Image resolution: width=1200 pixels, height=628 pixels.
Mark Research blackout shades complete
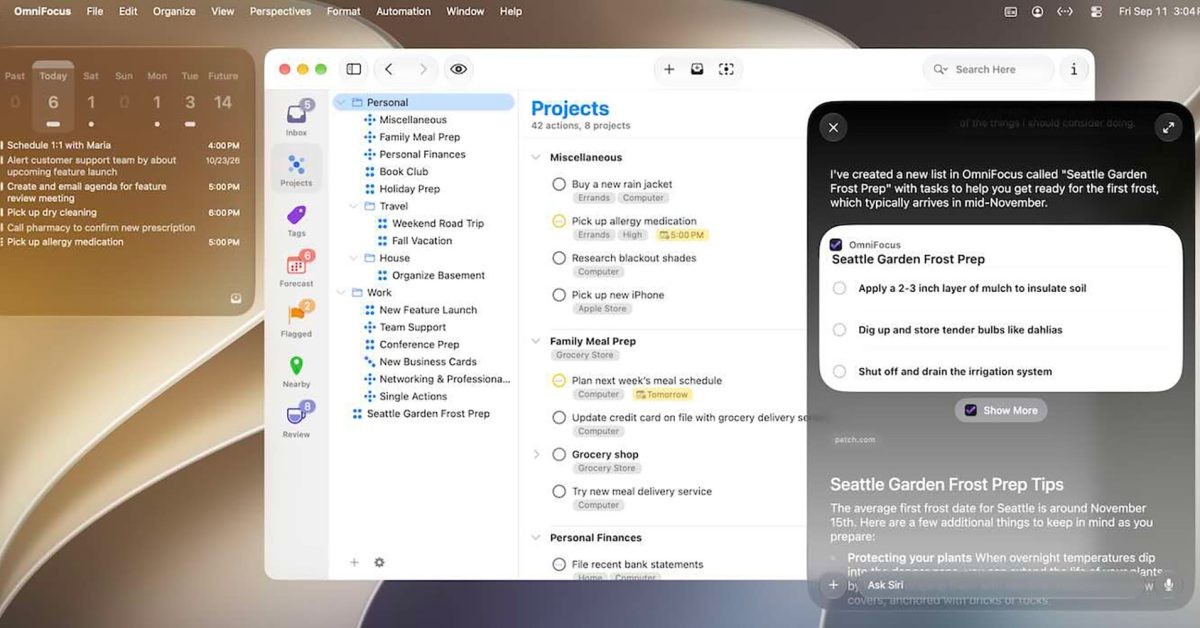(559, 258)
